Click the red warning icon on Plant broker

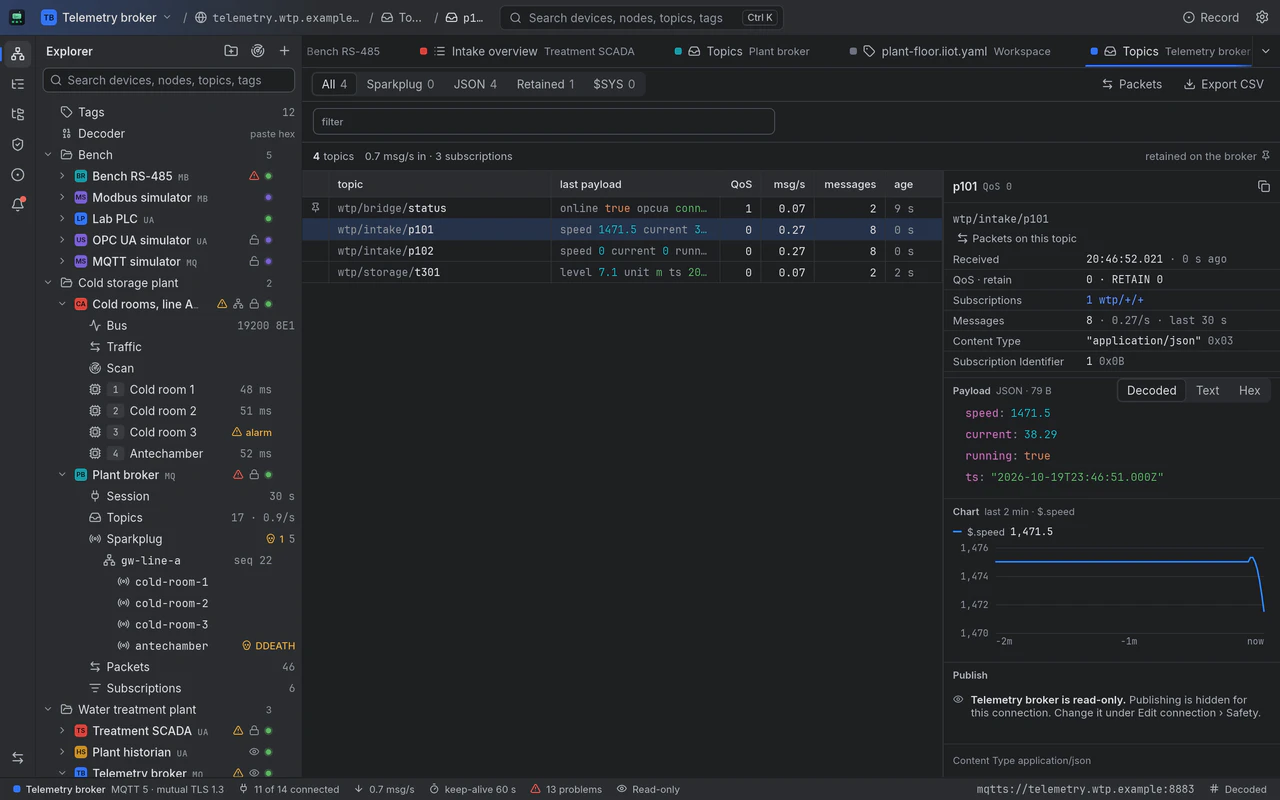(x=238, y=475)
